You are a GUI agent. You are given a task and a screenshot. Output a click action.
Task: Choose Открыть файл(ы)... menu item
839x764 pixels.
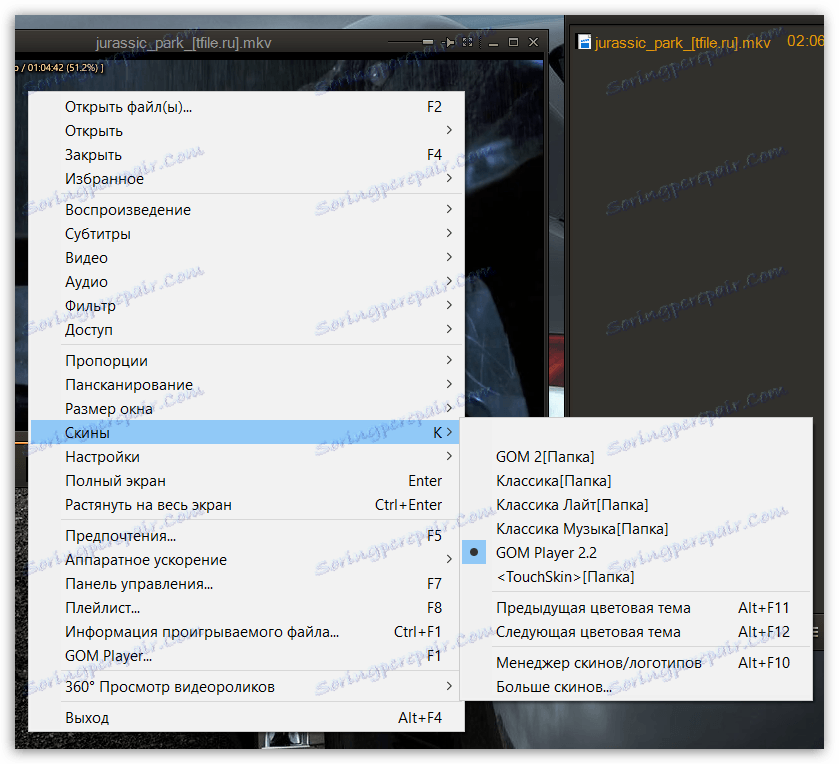click(x=246, y=107)
